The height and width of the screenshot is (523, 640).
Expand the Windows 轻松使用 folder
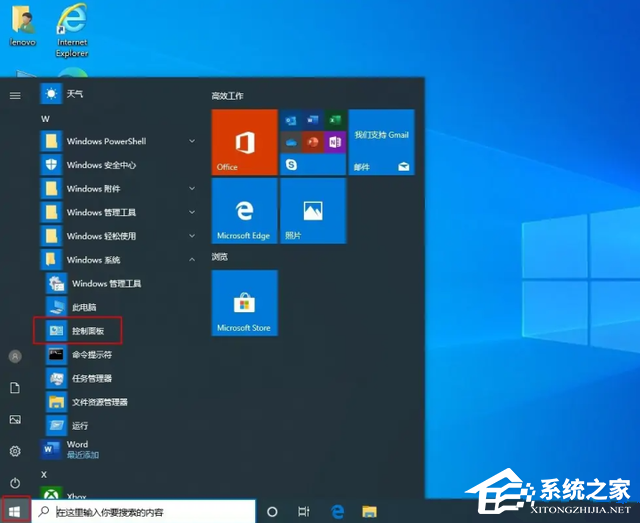(x=118, y=236)
